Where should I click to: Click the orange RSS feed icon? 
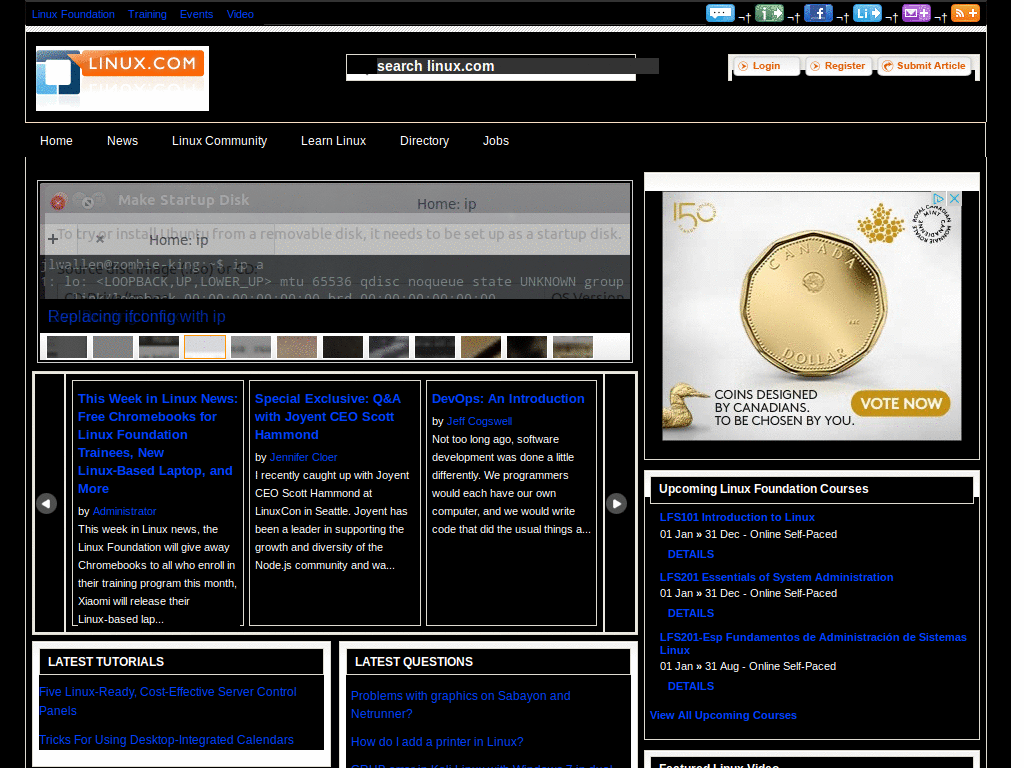click(x=965, y=13)
